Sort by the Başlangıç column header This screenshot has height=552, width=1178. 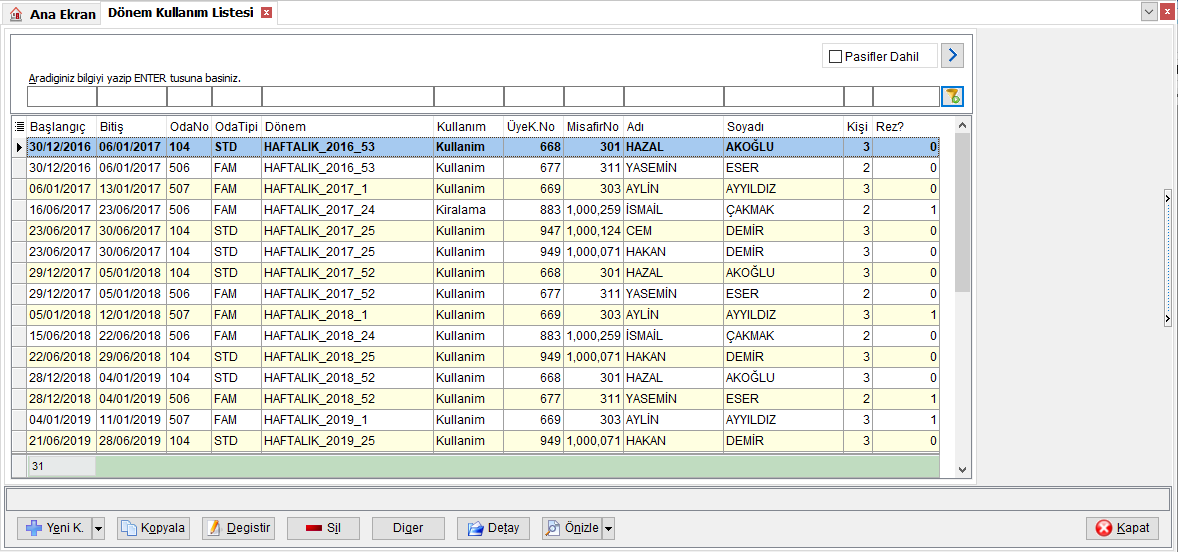point(62,127)
